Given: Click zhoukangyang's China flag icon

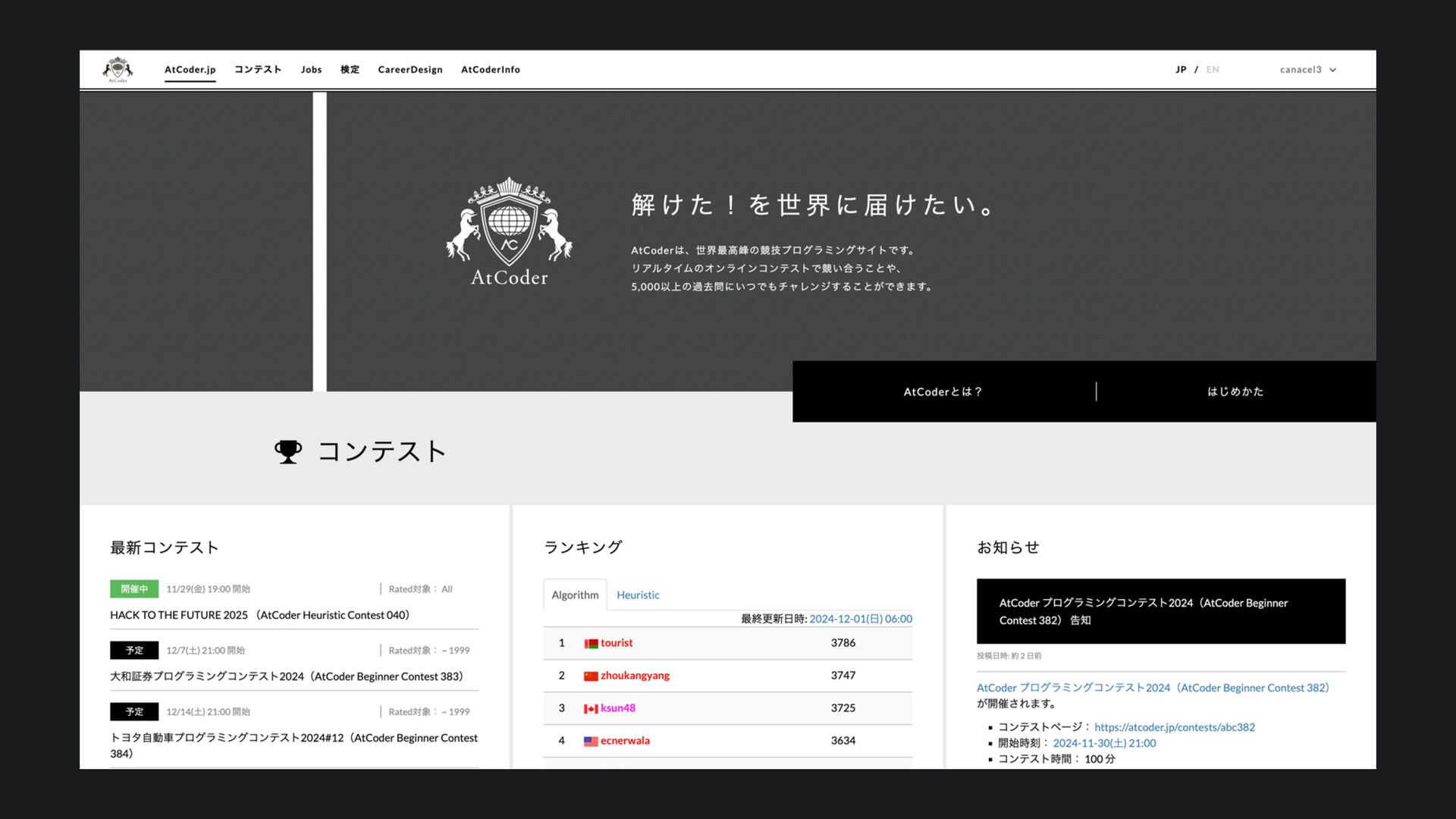Looking at the screenshot, I should (591, 676).
